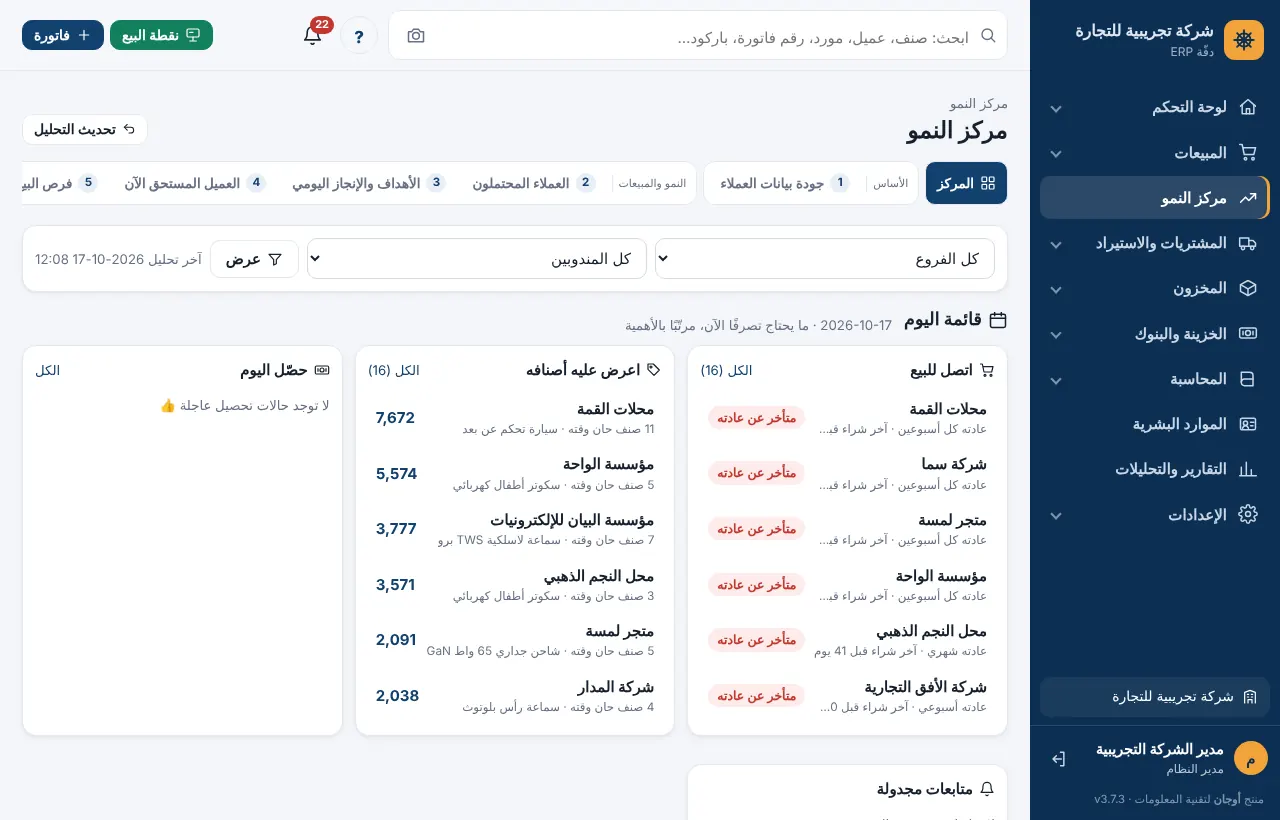Click the search input field
The height and width of the screenshot is (820, 1280).
698,36
